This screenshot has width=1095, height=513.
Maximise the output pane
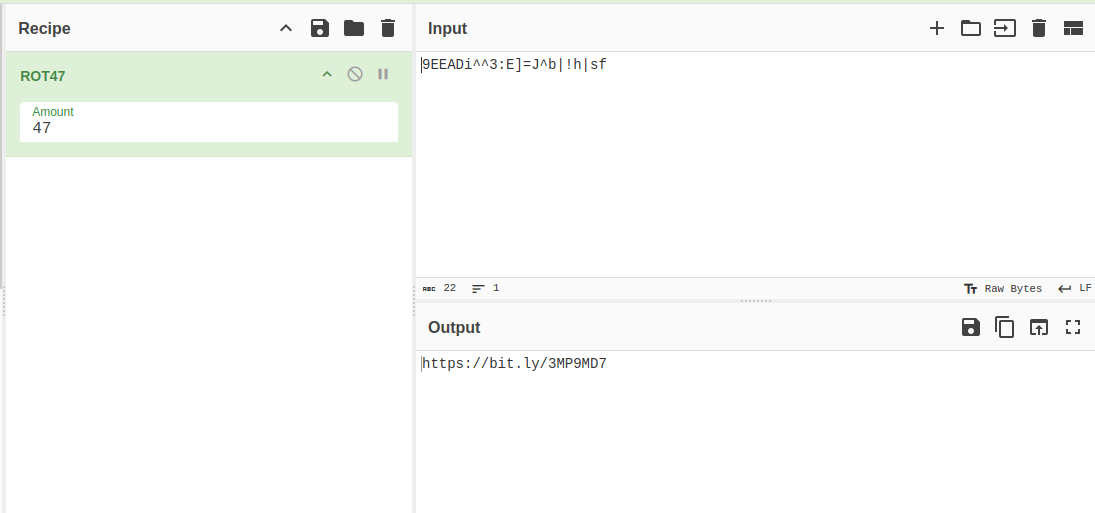point(1073,327)
